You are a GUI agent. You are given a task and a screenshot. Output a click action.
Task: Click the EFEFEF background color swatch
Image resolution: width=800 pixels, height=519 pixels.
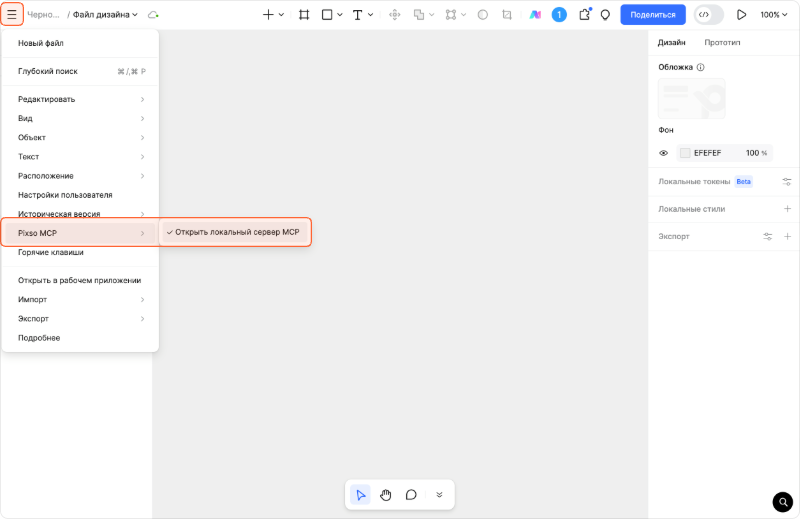[685, 153]
